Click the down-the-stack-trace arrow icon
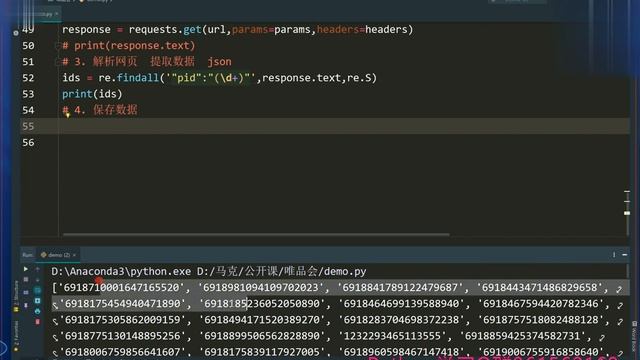 38,280
